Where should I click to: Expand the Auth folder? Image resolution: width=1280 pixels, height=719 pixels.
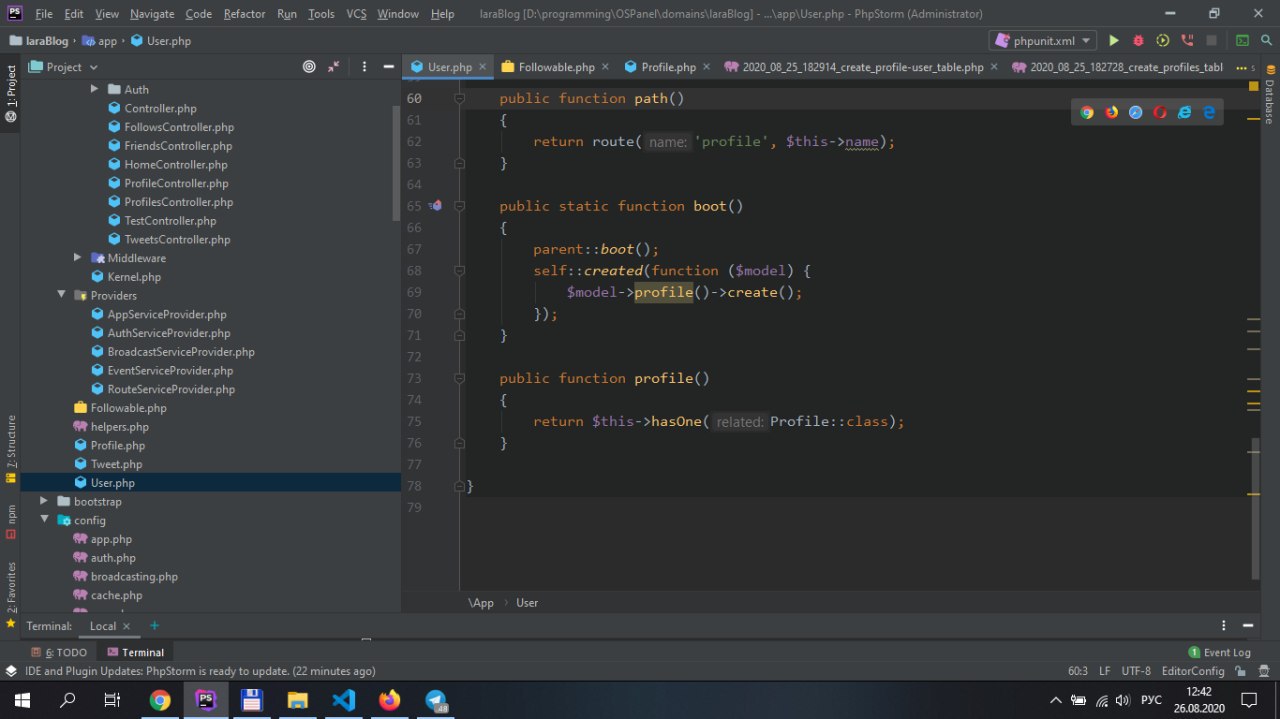(94, 89)
